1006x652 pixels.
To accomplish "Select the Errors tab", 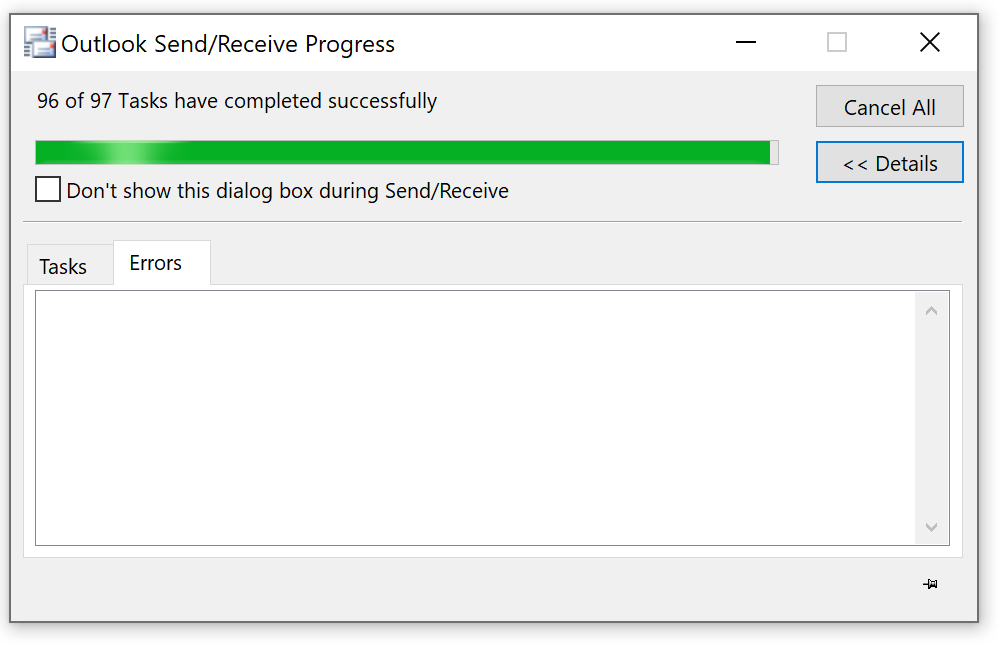I will pyautogui.click(x=156, y=262).
